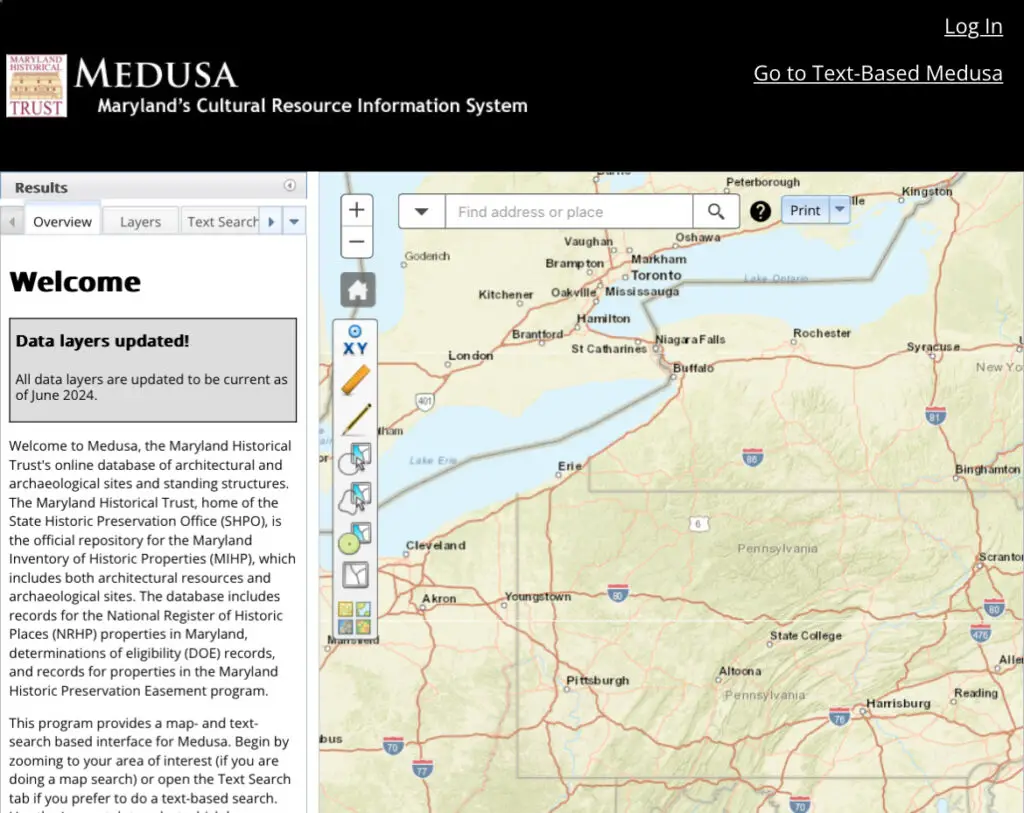Click Harrisburg label on the map
This screenshot has height=813, width=1024.
pyautogui.click(x=898, y=703)
